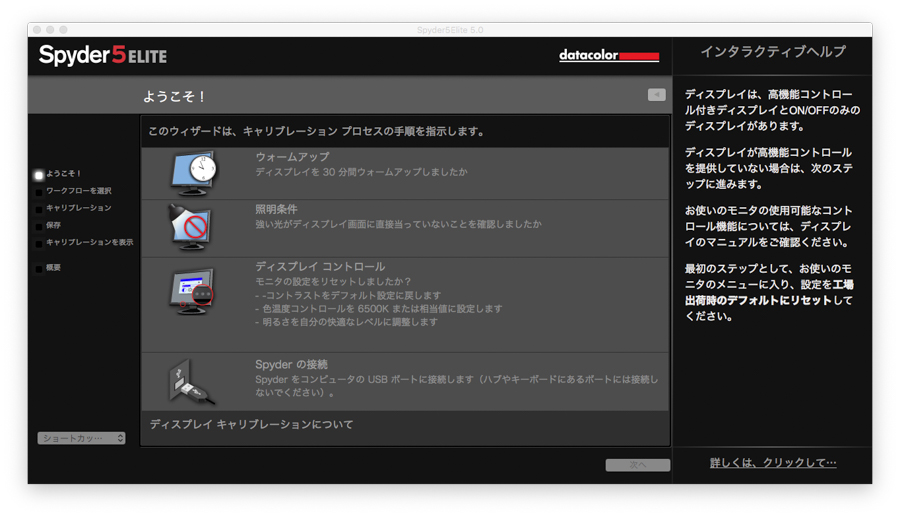
Task: Select the 保存 sidebar step
Action: click(x=53, y=225)
